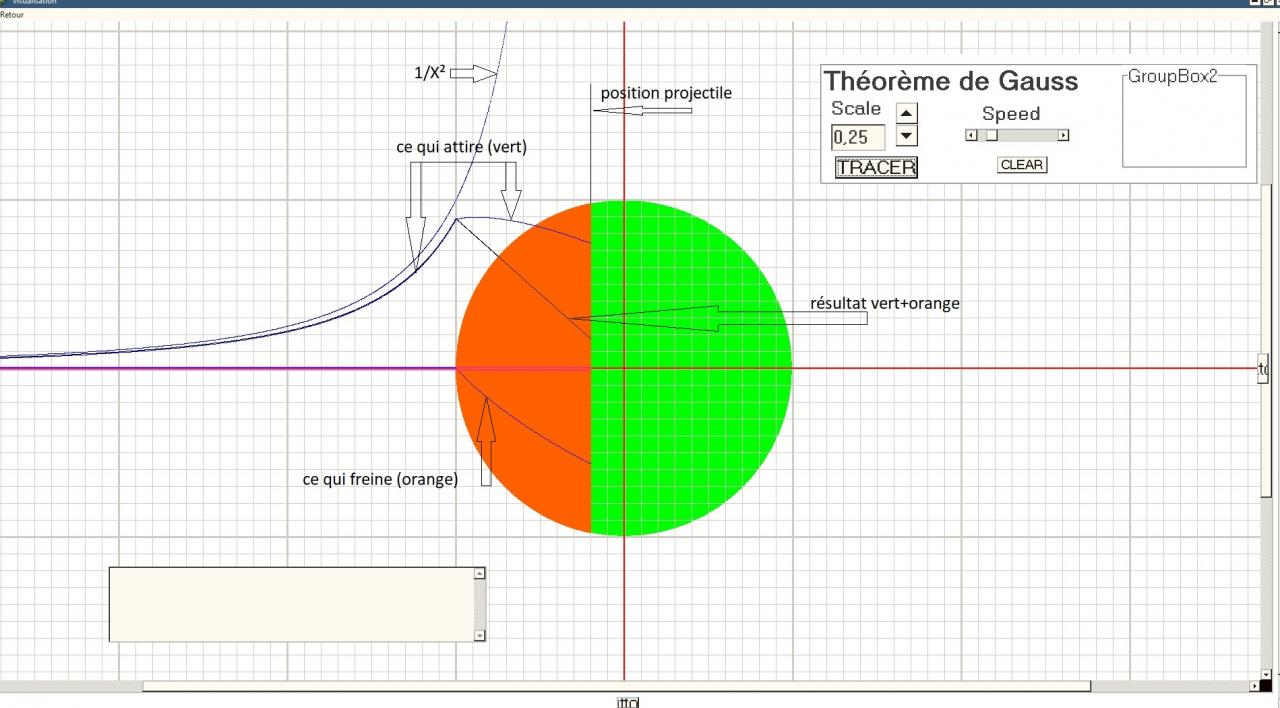Focus the Scale field showing 0,25
The height and width of the screenshot is (708, 1280).
tap(858, 137)
